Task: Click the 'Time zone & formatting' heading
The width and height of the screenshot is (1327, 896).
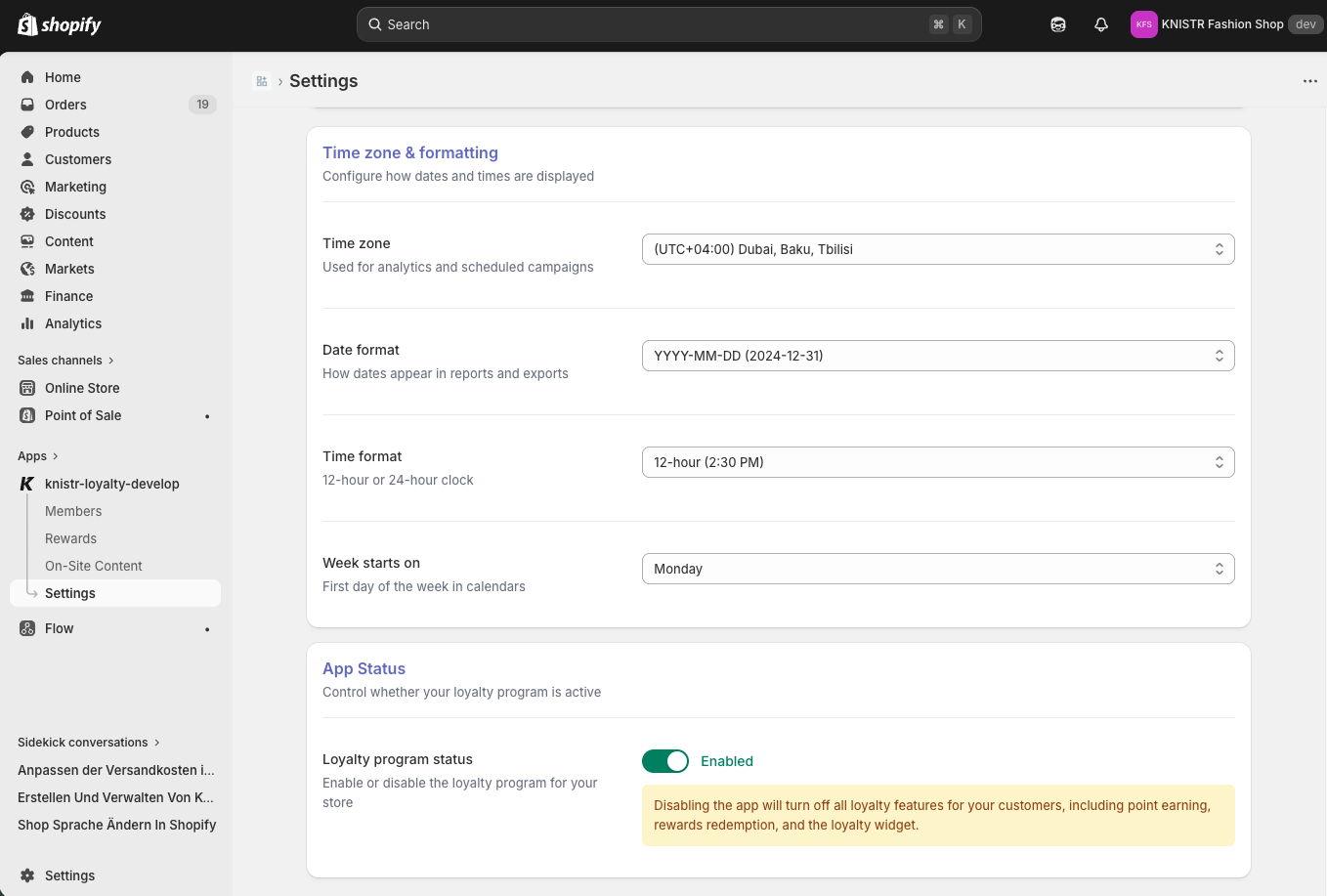Action: pyautogui.click(x=410, y=152)
